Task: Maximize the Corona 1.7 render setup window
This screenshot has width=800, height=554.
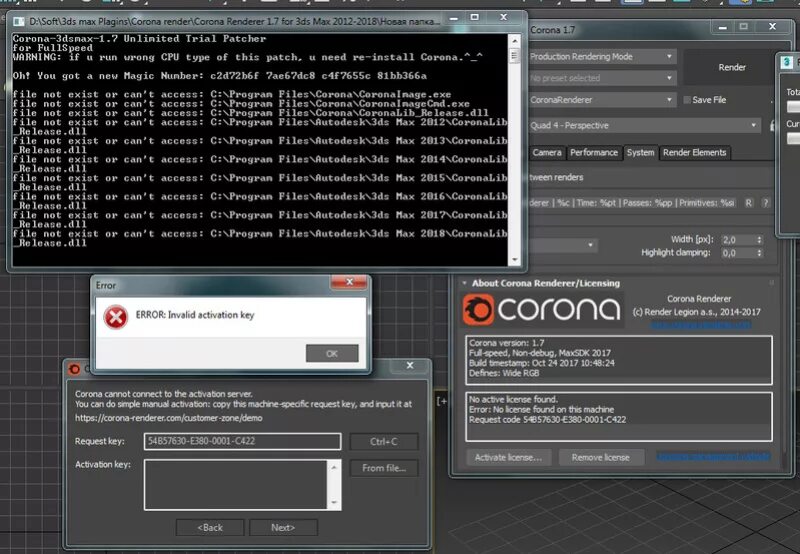Action: (743, 27)
